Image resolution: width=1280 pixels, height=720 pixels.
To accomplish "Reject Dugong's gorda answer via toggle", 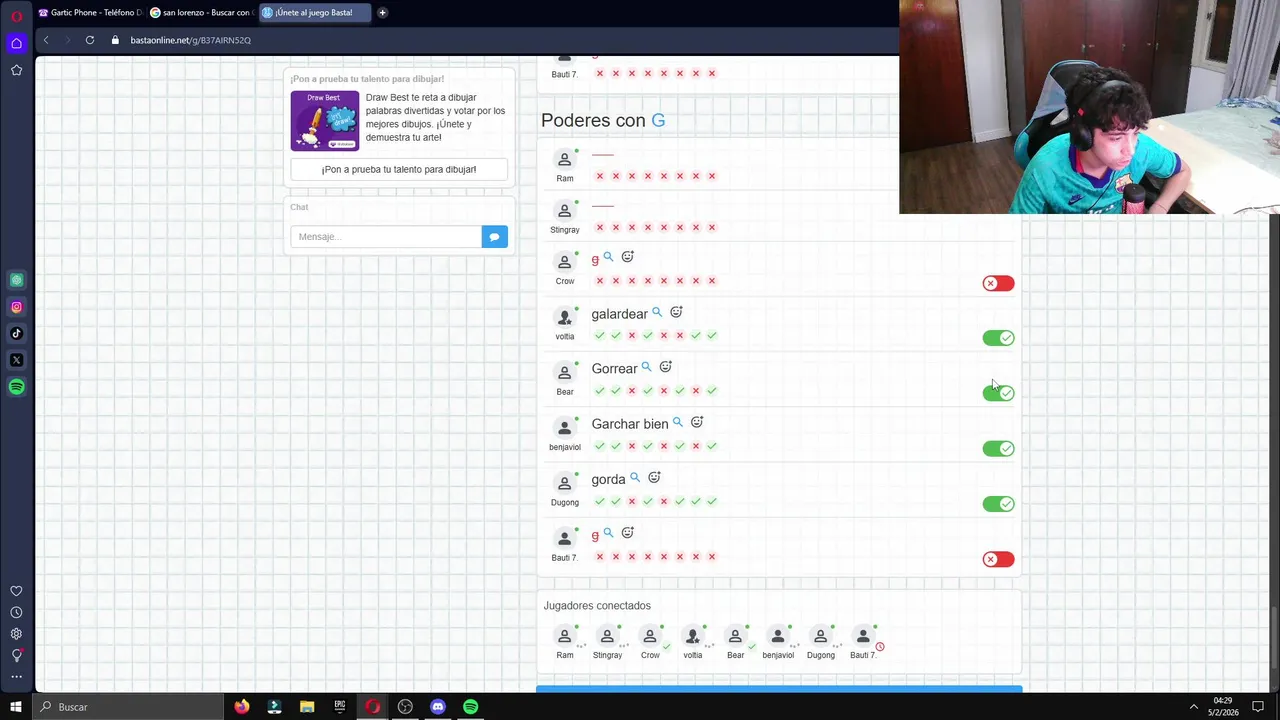I will click(998, 504).
